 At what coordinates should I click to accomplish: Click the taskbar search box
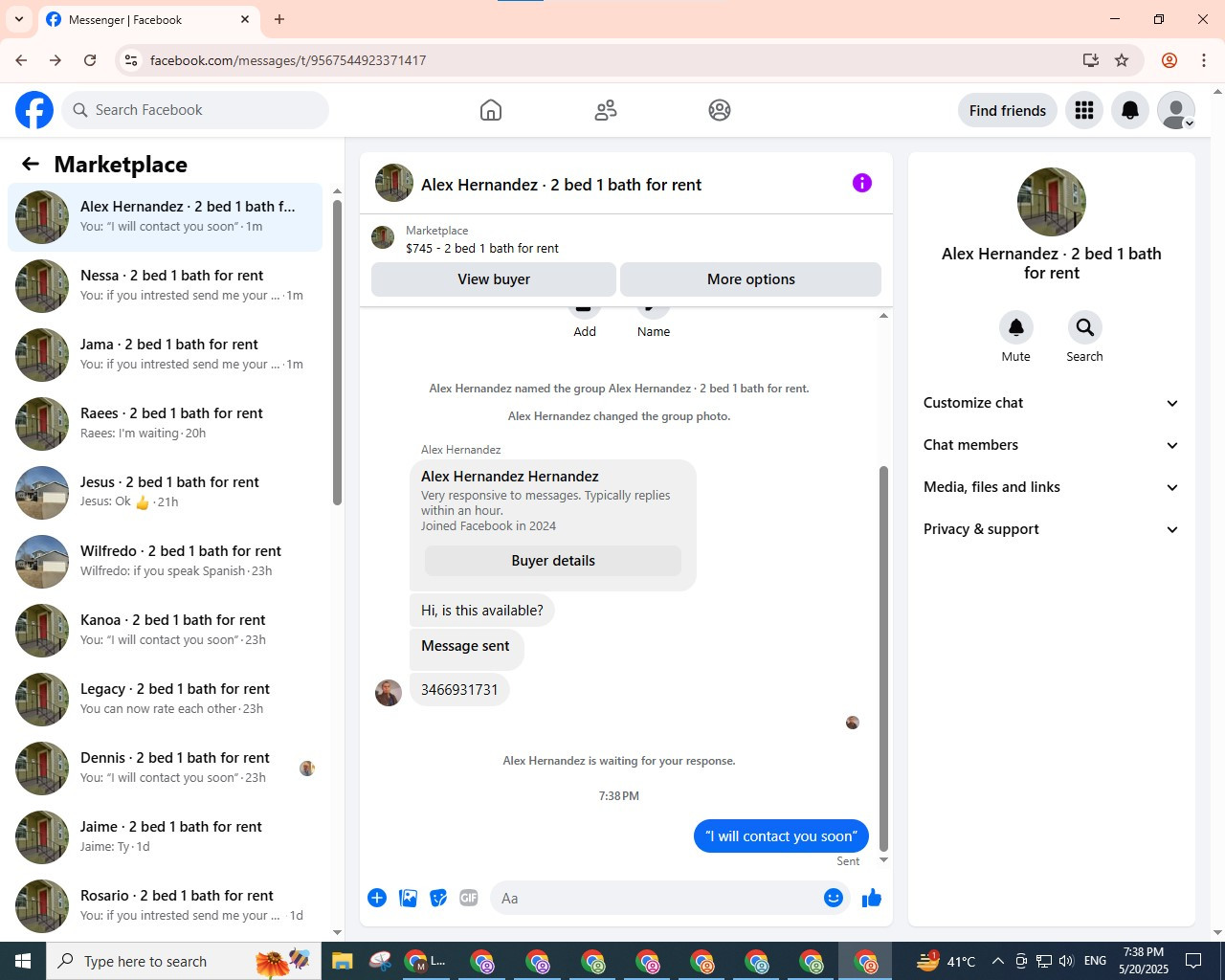(x=182, y=961)
